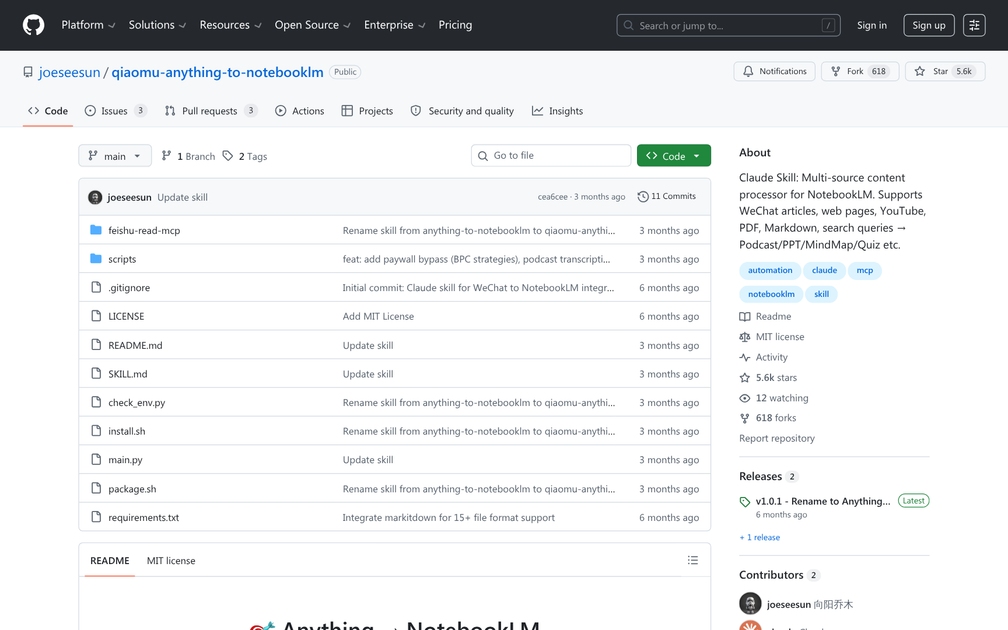Open the v1.0.1 release link
The height and width of the screenshot is (630, 1008).
point(823,501)
